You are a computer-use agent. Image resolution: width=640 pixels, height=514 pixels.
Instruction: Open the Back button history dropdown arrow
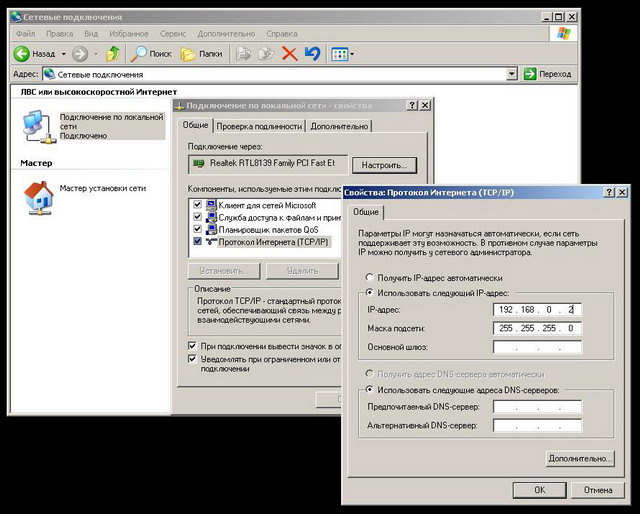63,53
